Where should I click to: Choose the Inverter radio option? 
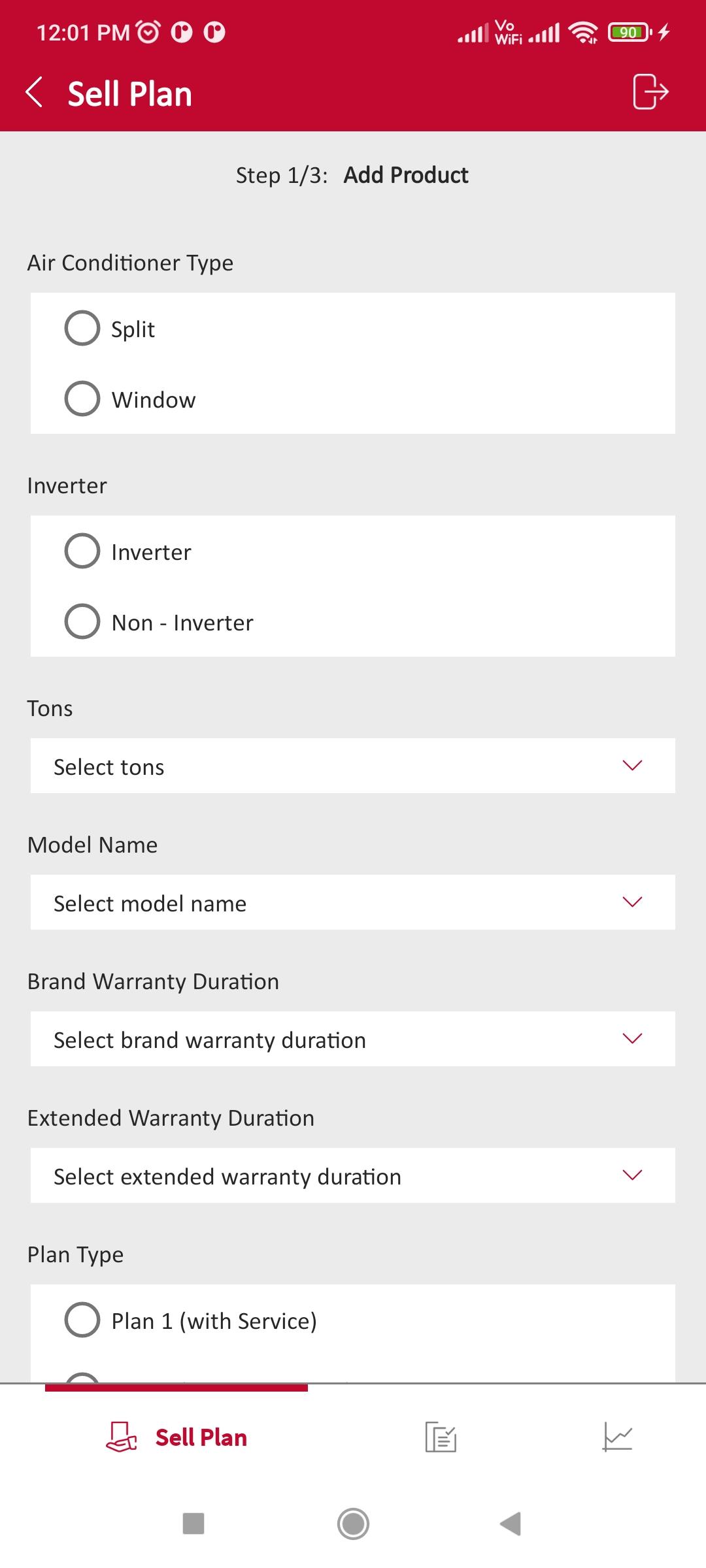tap(353, 551)
